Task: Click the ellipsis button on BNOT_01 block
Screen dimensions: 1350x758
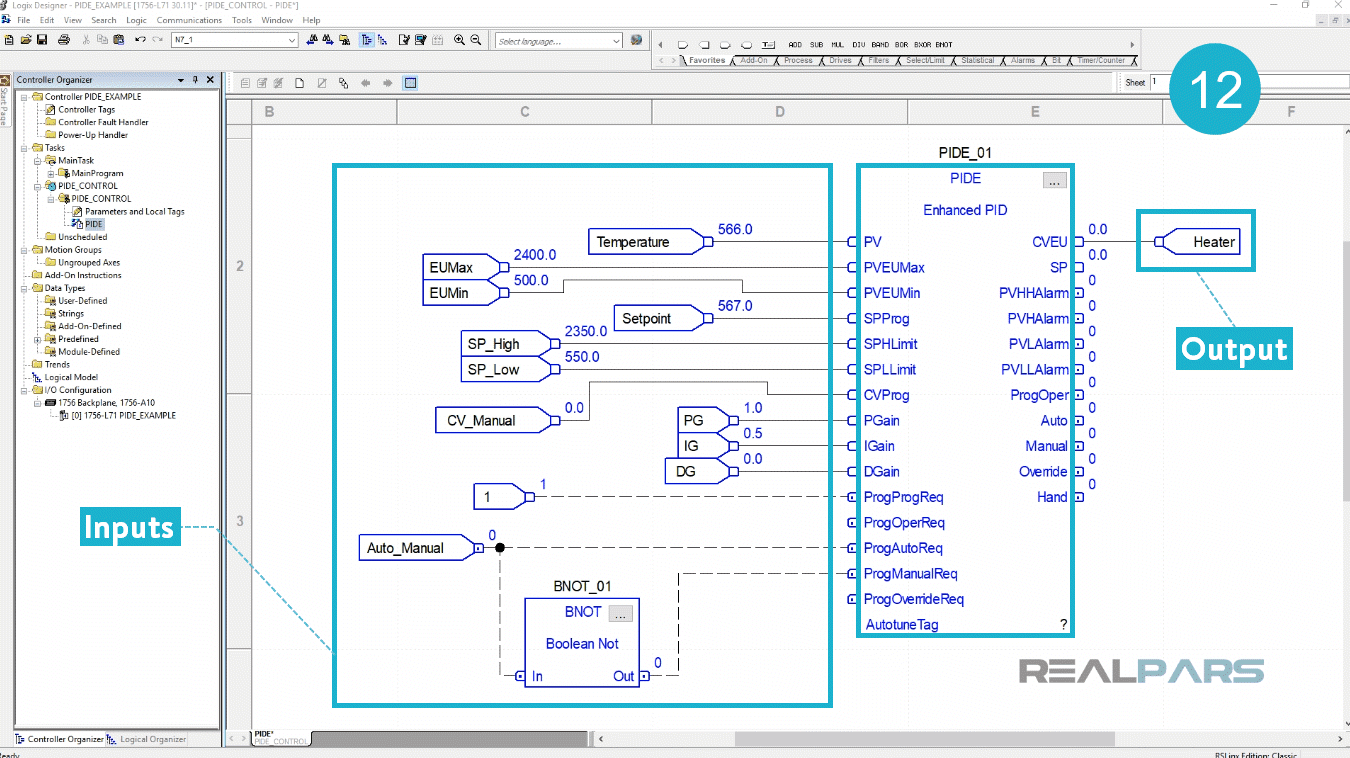Action: (x=621, y=612)
